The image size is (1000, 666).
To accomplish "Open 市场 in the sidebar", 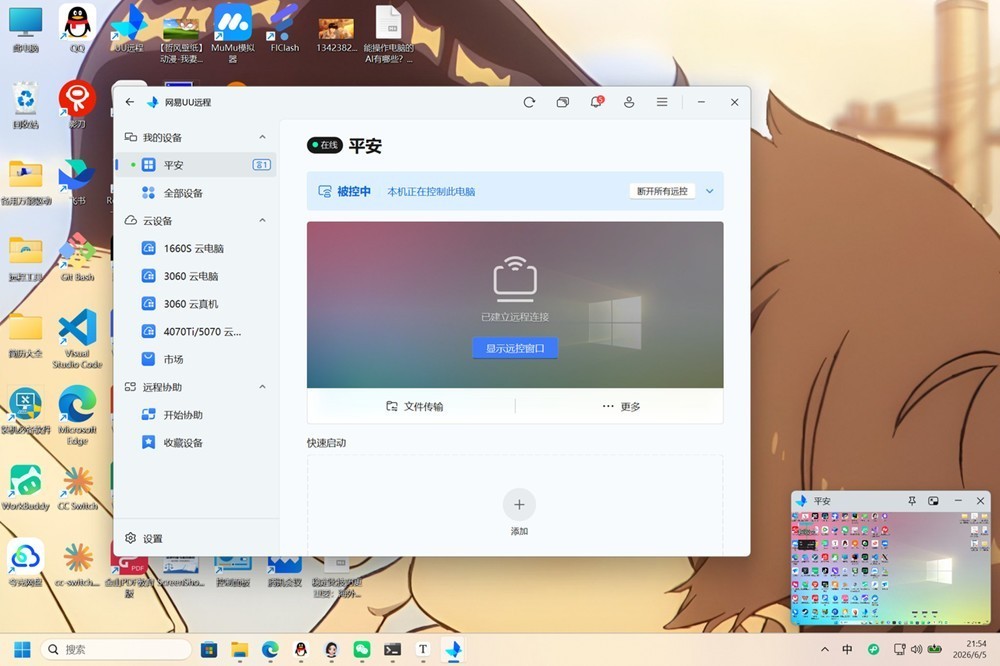I will point(196,359).
